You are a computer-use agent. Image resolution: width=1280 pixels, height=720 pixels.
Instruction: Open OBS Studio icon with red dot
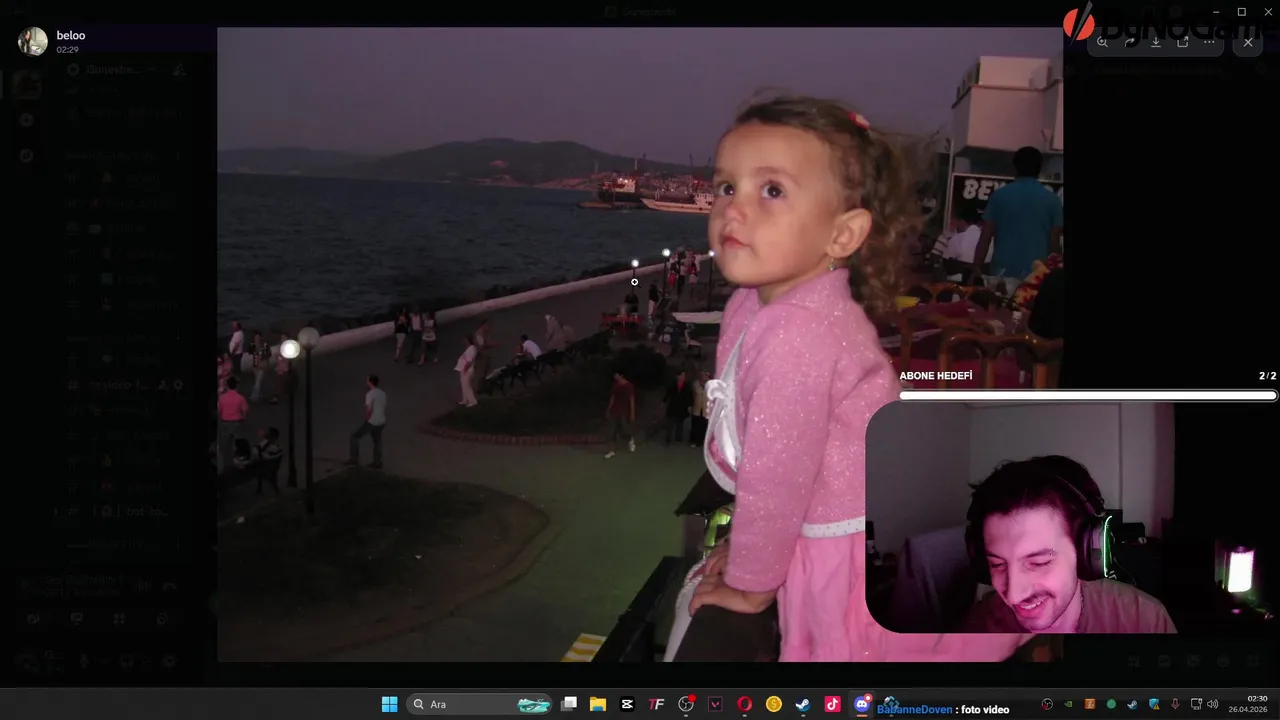point(686,704)
